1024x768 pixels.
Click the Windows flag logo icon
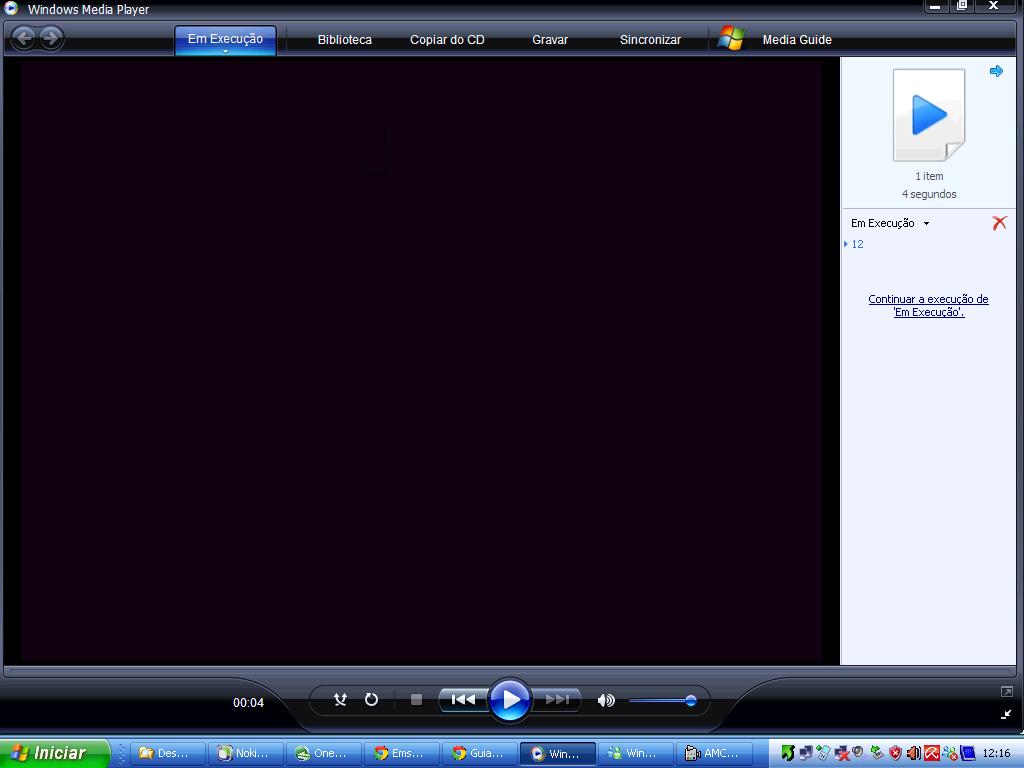[731, 39]
